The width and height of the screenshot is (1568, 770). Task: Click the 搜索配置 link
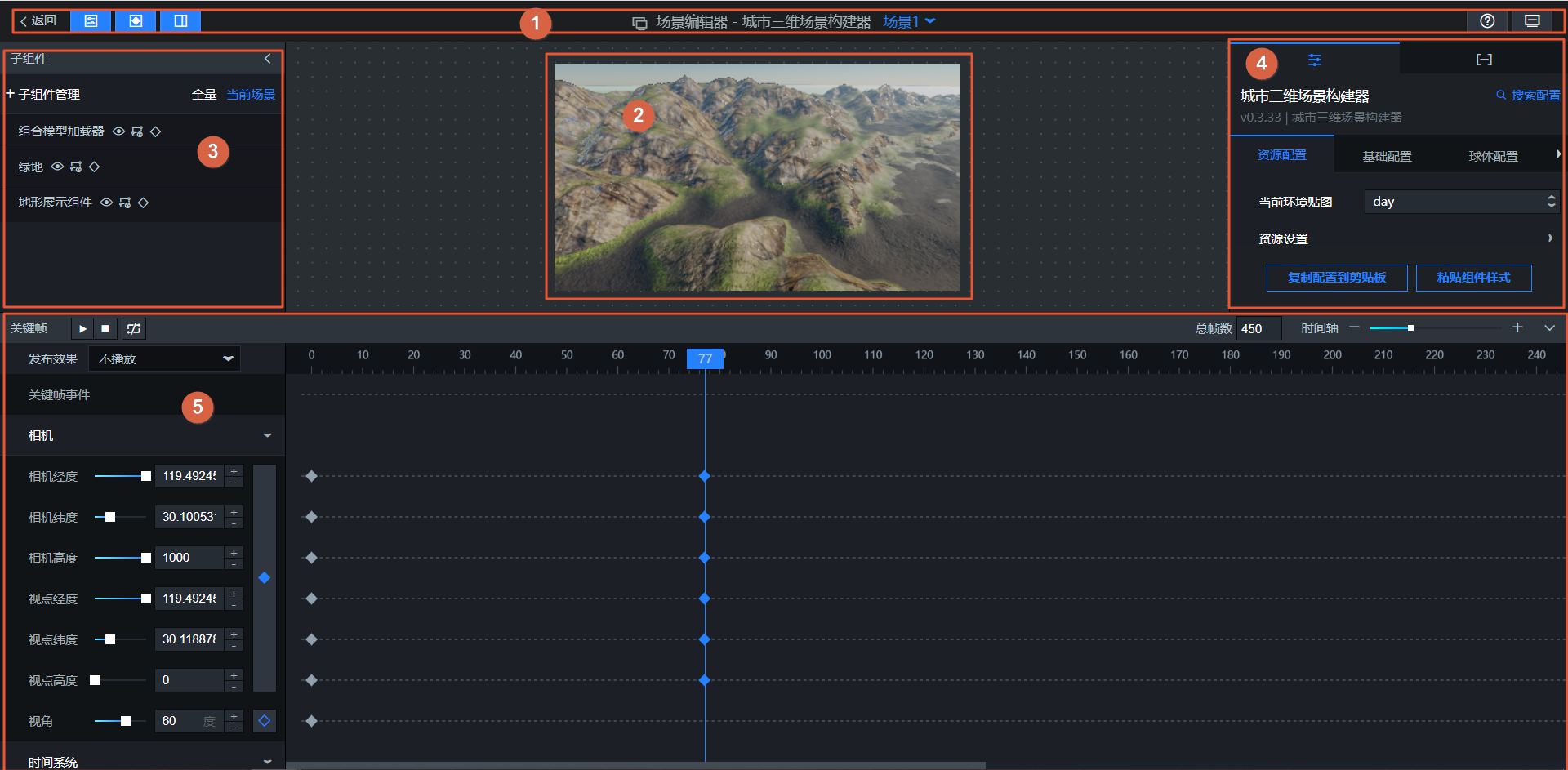pyautogui.click(x=1528, y=96)
